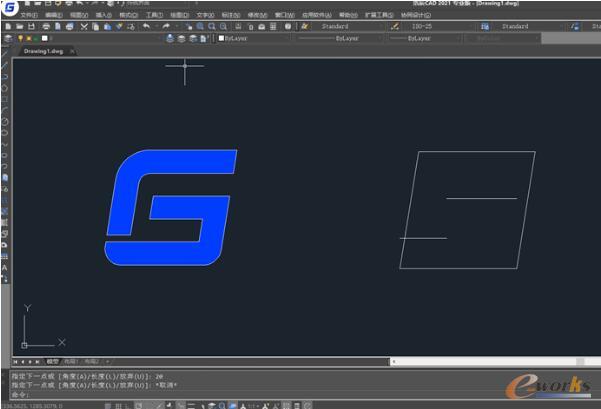
Task: Select the Circle draw tool
Action: coord(5,122)
